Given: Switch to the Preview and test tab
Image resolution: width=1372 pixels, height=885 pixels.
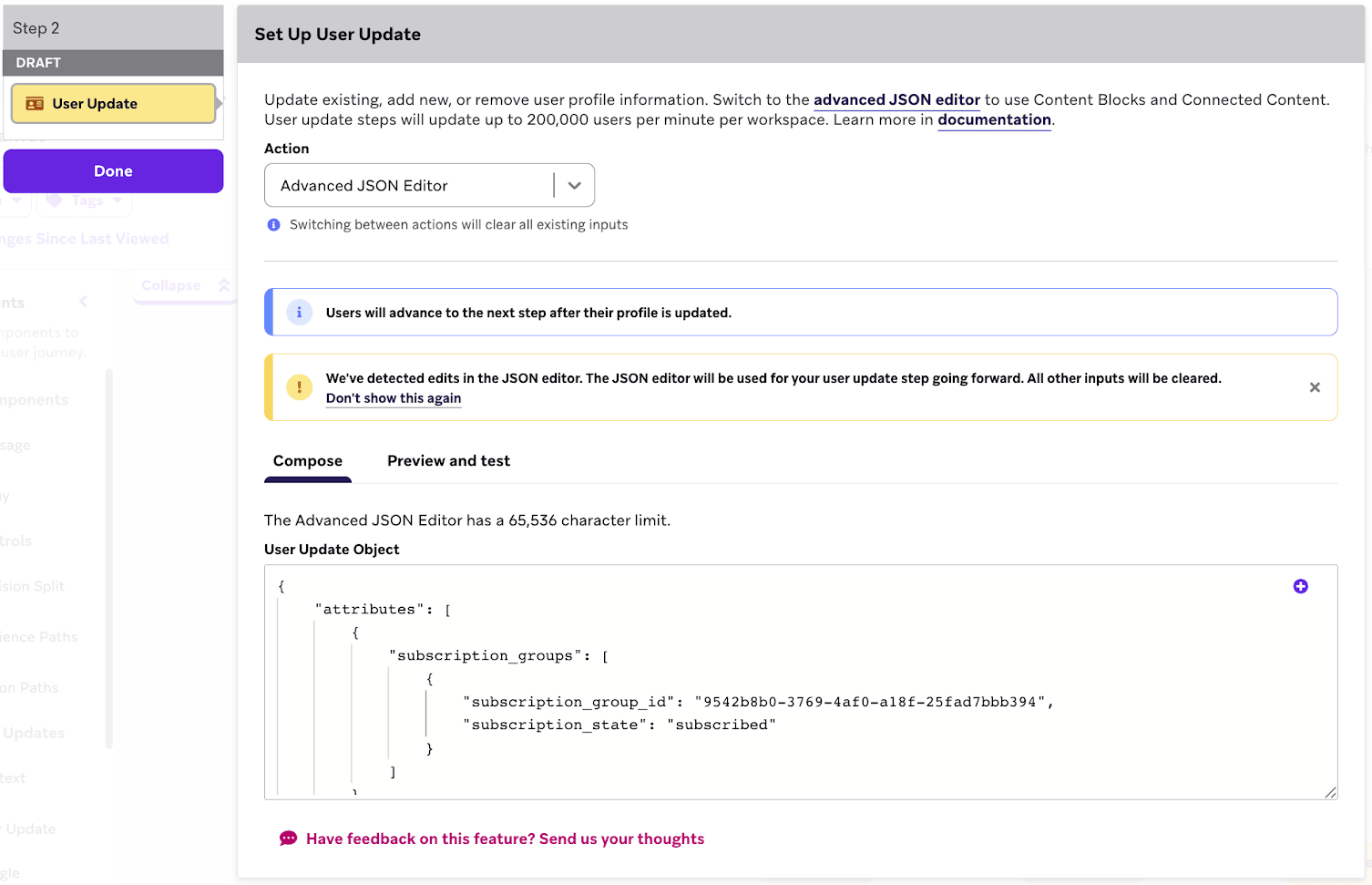Looking at the screenshot, I should [448, 460].
